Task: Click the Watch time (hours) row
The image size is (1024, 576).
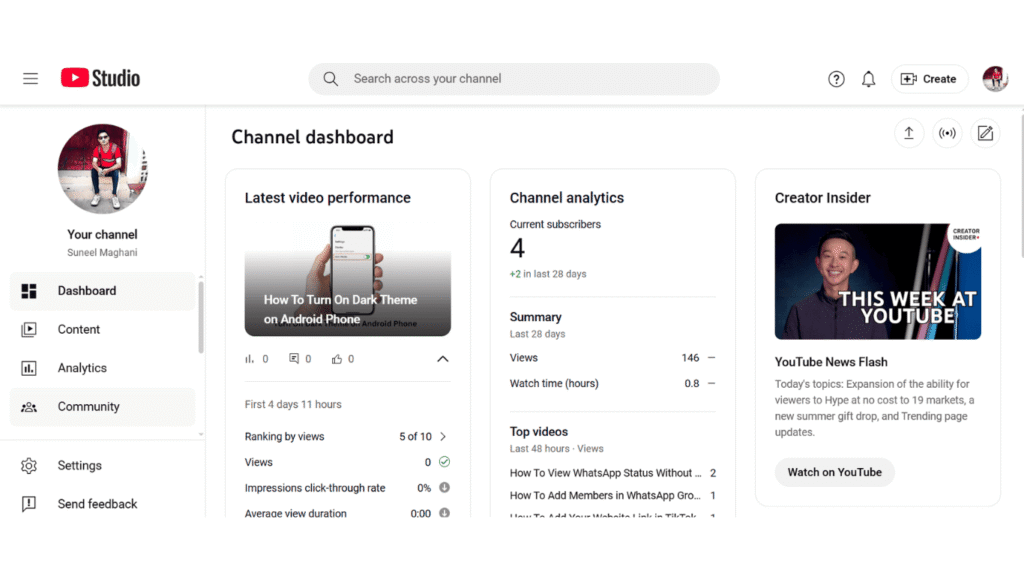Action: [613, 383]
